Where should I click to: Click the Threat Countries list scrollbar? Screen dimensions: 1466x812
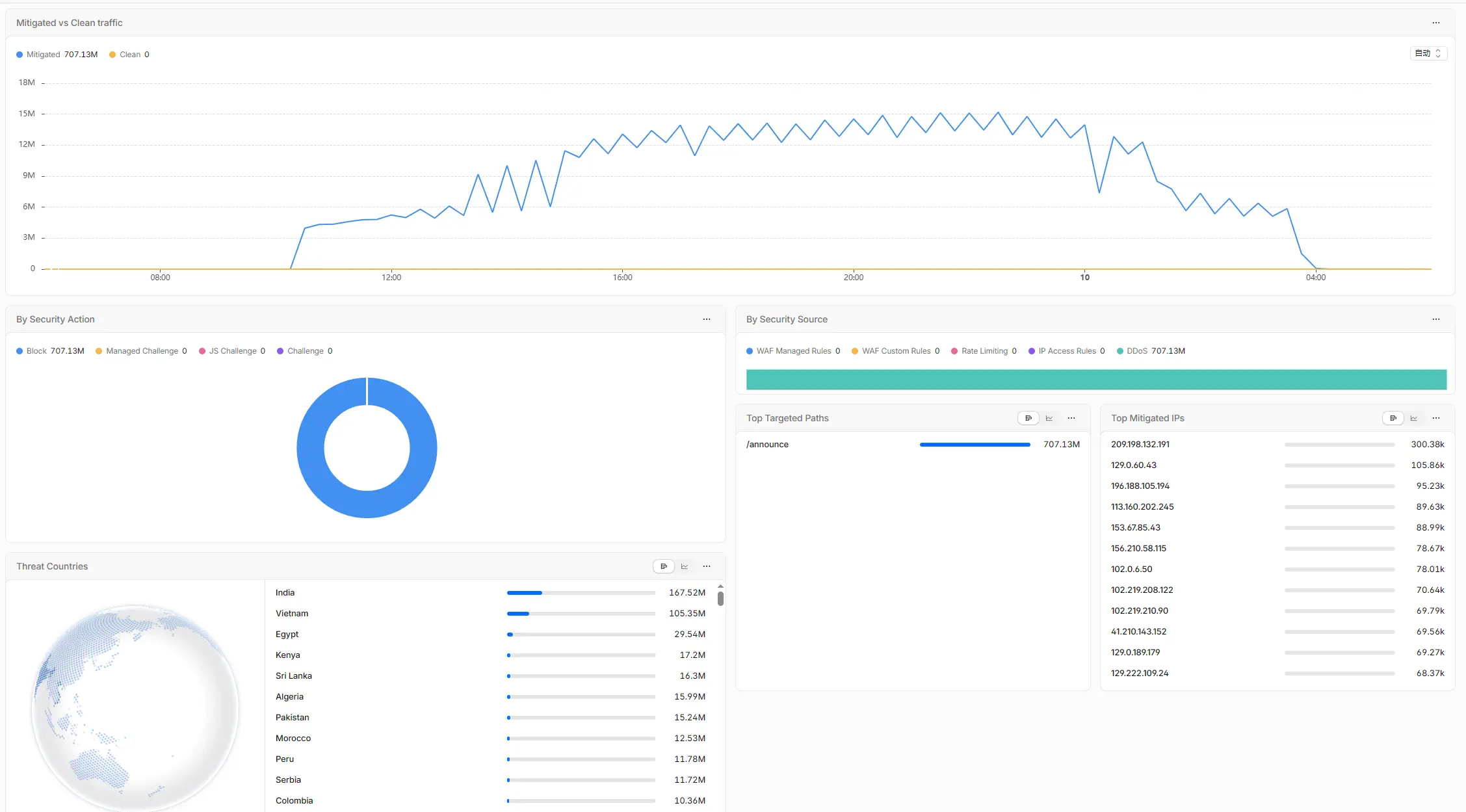720,597
